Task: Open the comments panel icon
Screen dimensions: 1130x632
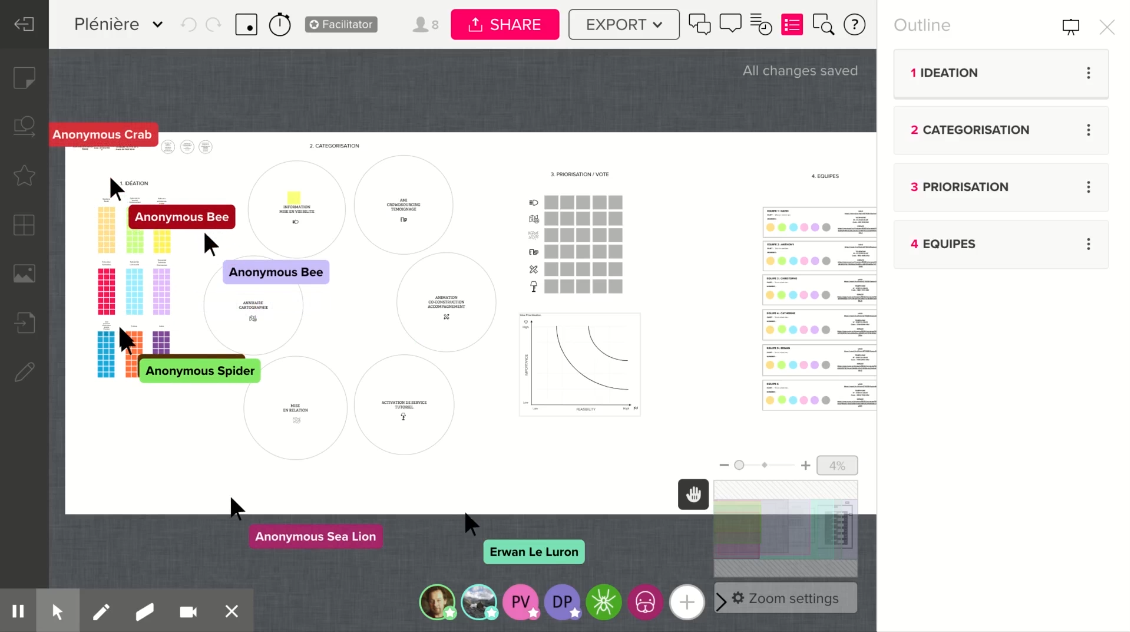Action: click(700, 25)
